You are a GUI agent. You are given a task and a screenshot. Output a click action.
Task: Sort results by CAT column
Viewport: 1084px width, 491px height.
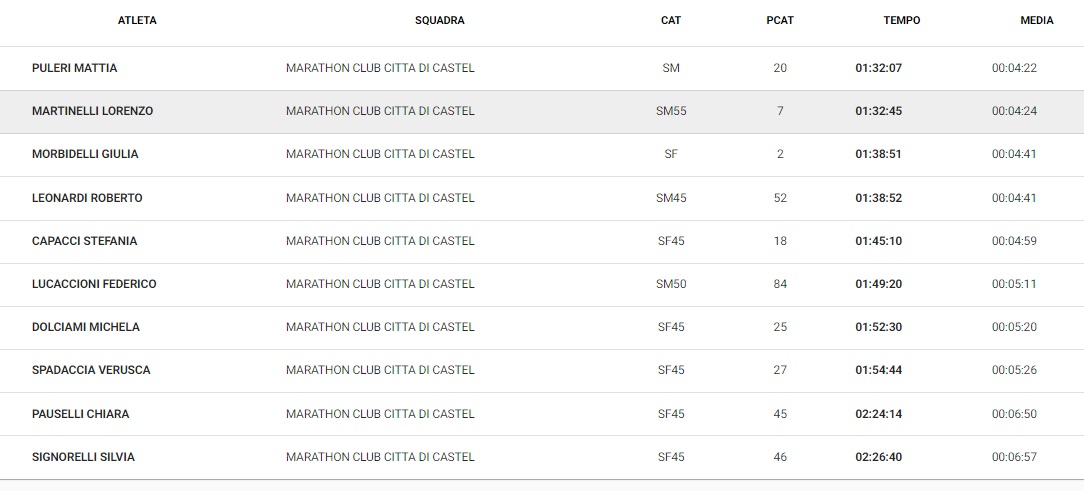pos(671,21)
